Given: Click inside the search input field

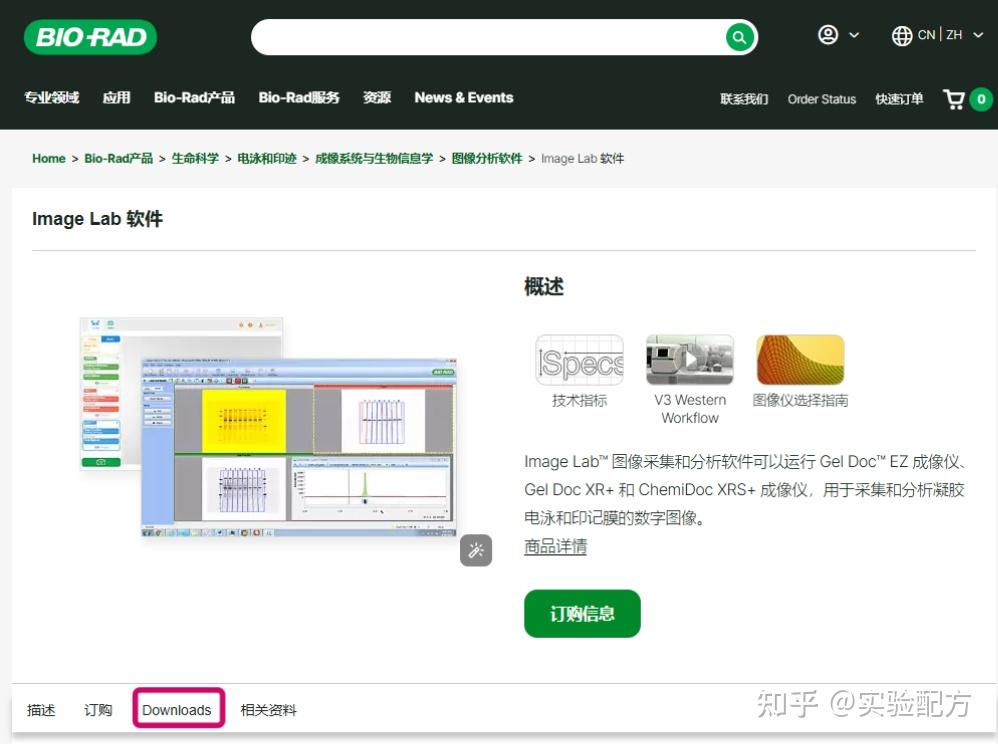Looking at the screenshot, I should pyautogui.click(x=488, y=37).
